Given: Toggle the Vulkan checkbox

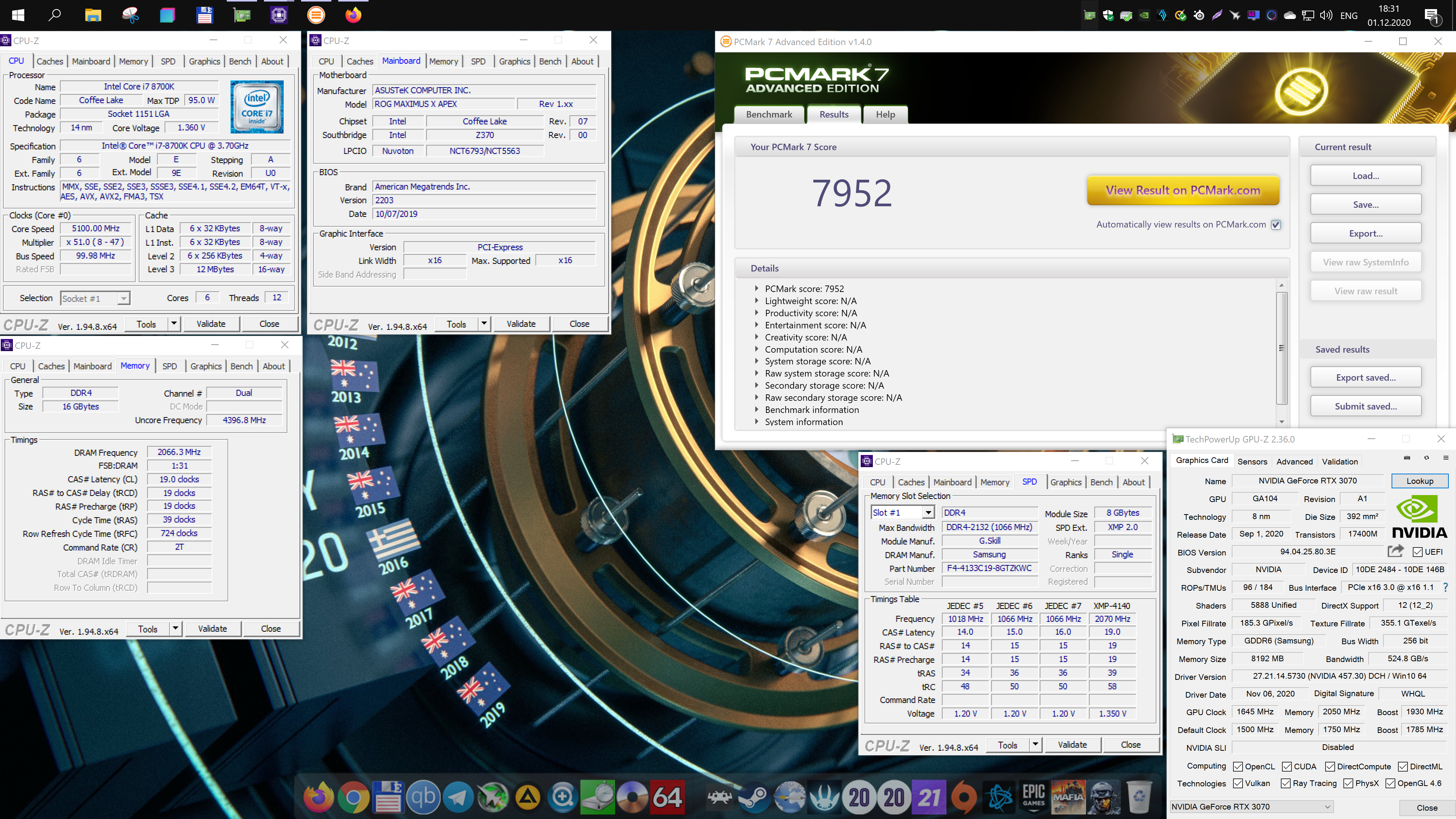Looking at the screenshot, I should click(1238, 783).
